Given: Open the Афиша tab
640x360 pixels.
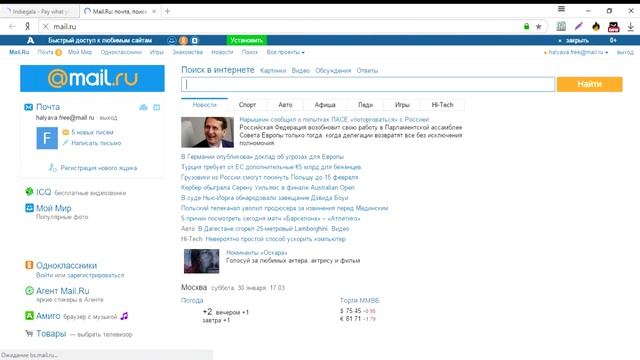Looking at the screenshot, I should (325, 105).
